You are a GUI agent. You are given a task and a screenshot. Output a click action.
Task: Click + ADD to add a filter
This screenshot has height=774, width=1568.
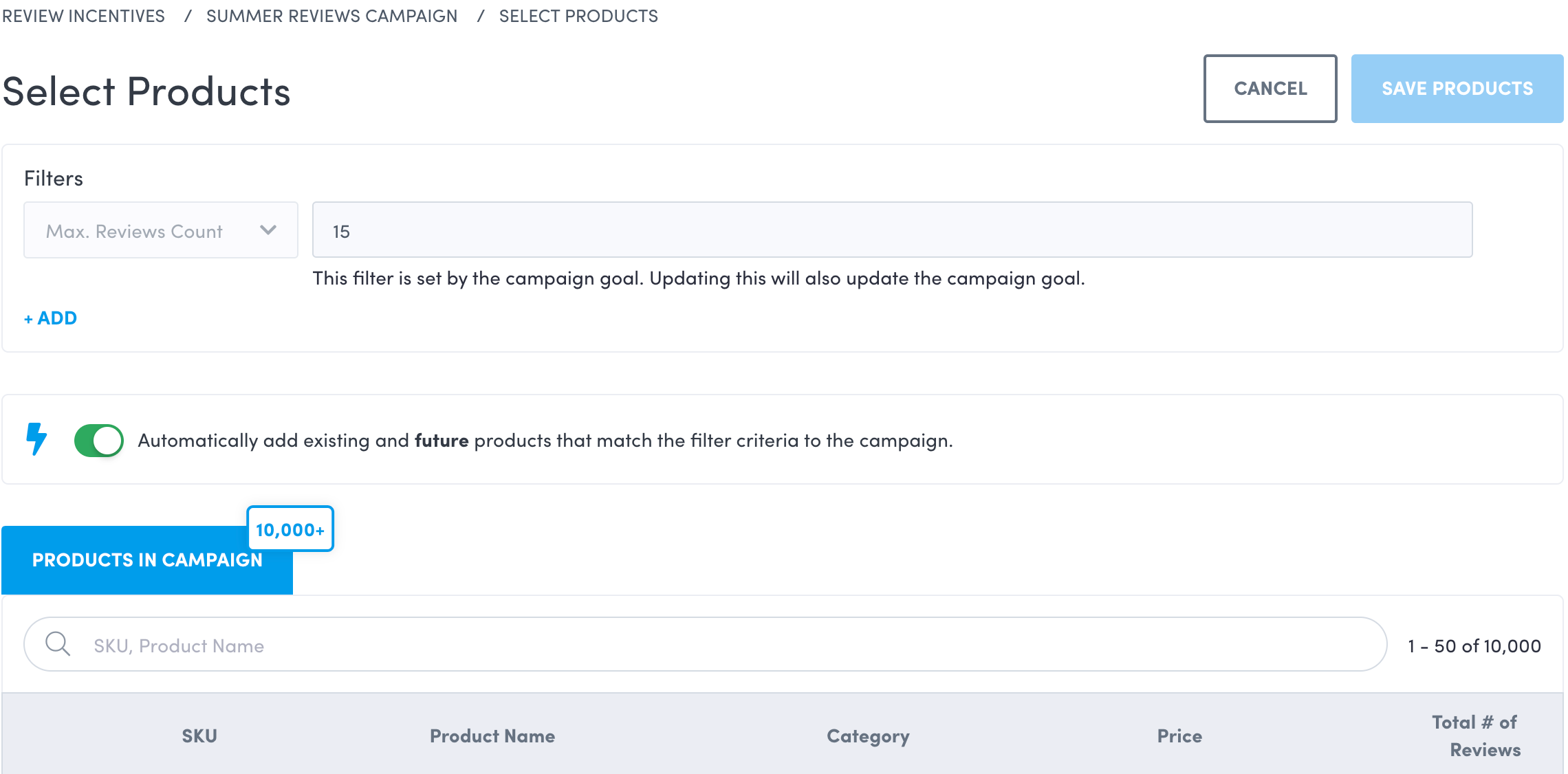[x=51, y=318]
